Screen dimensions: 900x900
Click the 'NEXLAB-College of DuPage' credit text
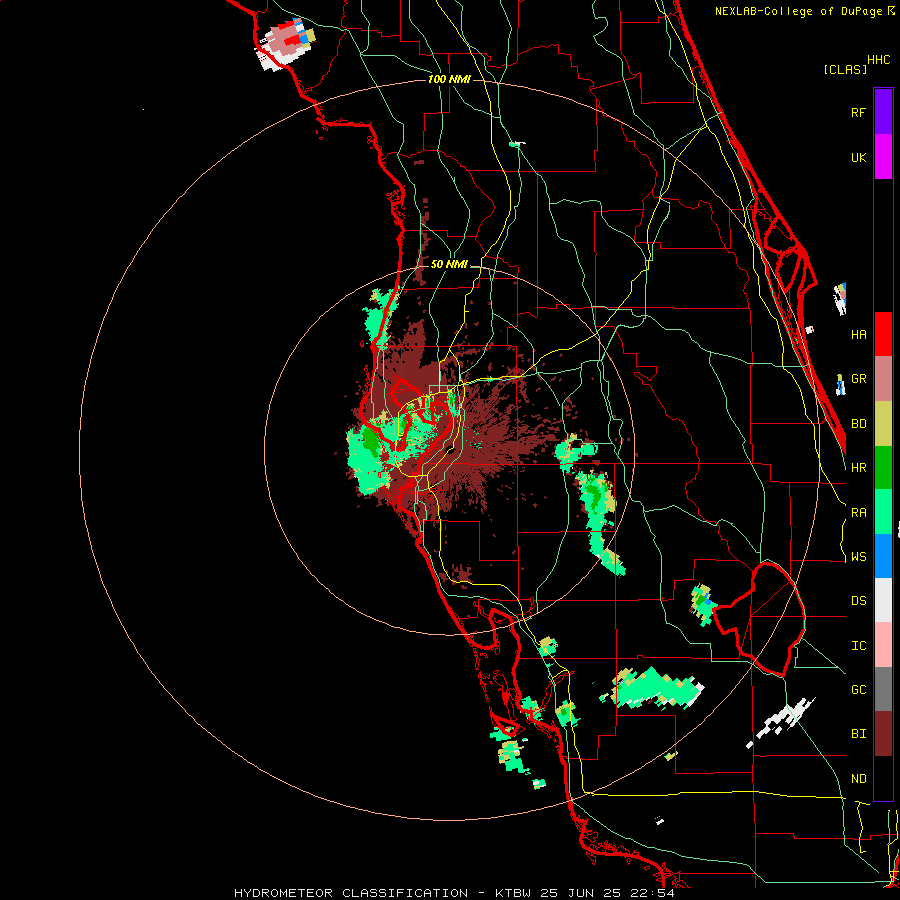coord(797,11)
